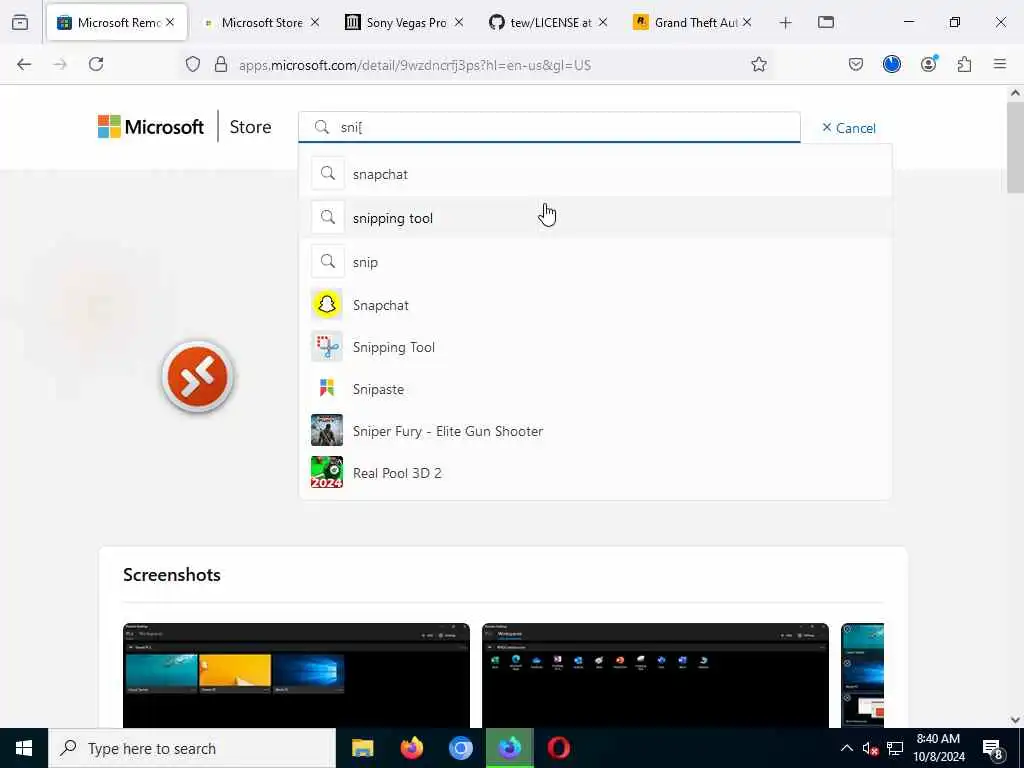Click the search magnifier in Store search box
The height and width of the screenshot is (768, 1024).
coord(322,127)
